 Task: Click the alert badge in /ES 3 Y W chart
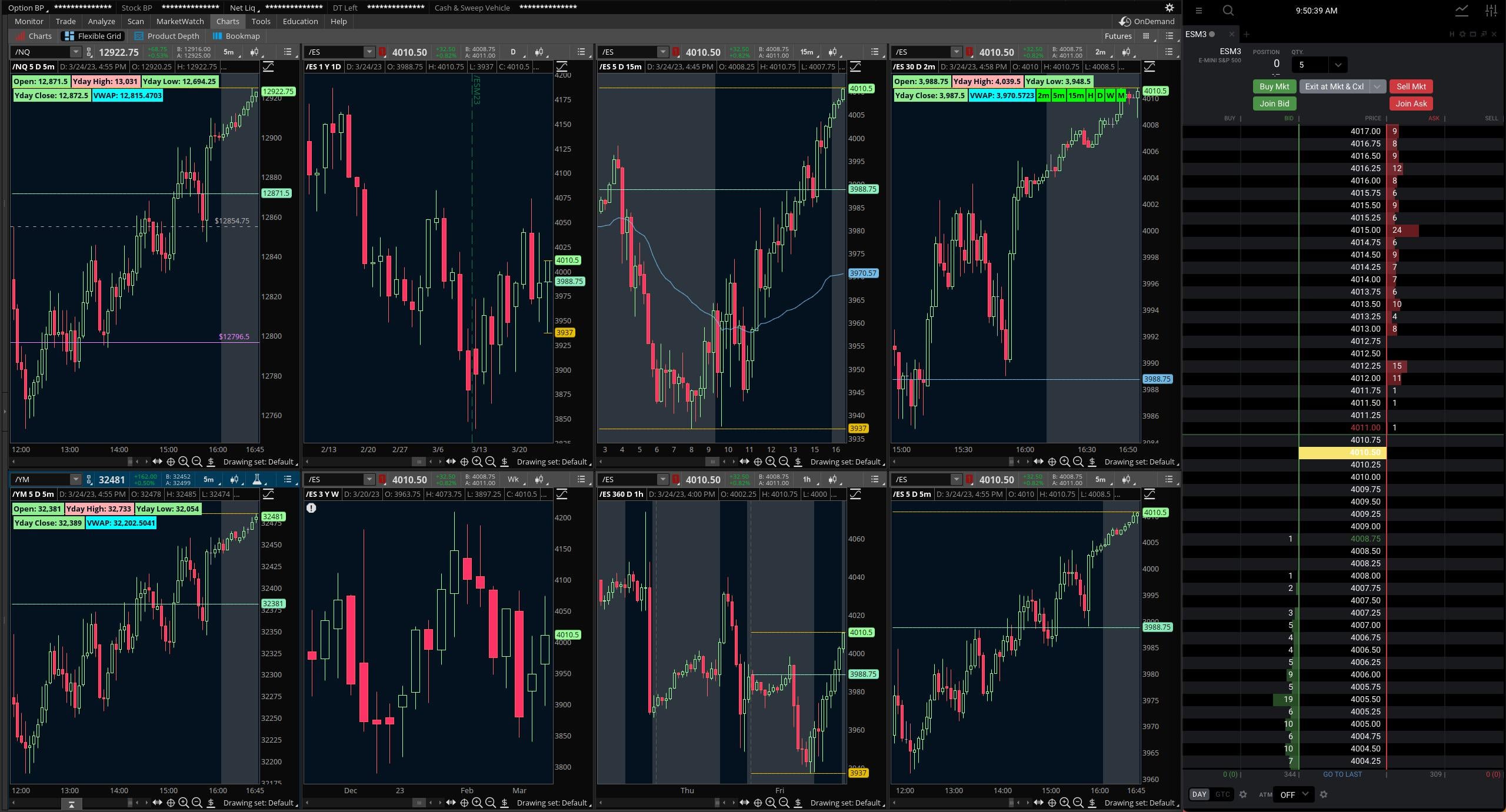(311, 508)
